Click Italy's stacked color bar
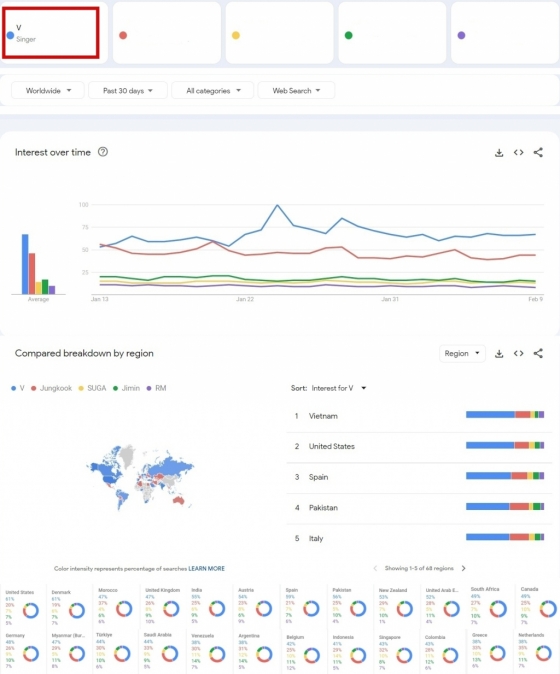The height and width of the screenshot is (674, 560). point(505,537)
